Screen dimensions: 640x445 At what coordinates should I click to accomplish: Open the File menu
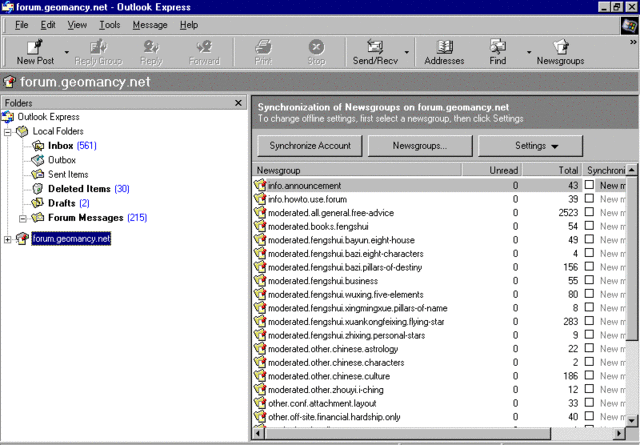tap(22, 25)
